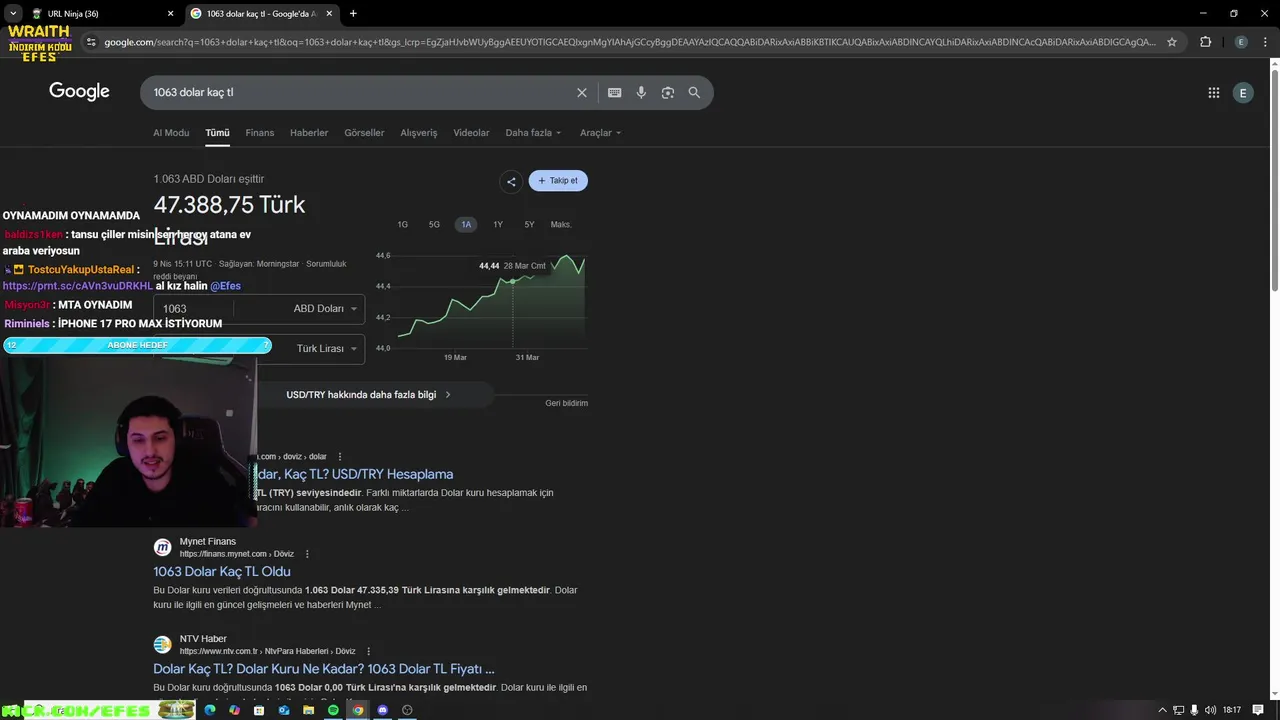Viewport: 1280px width, 720px height.
Task: Open USD/TRY Hesaplama result link
Action: (355, 474)
